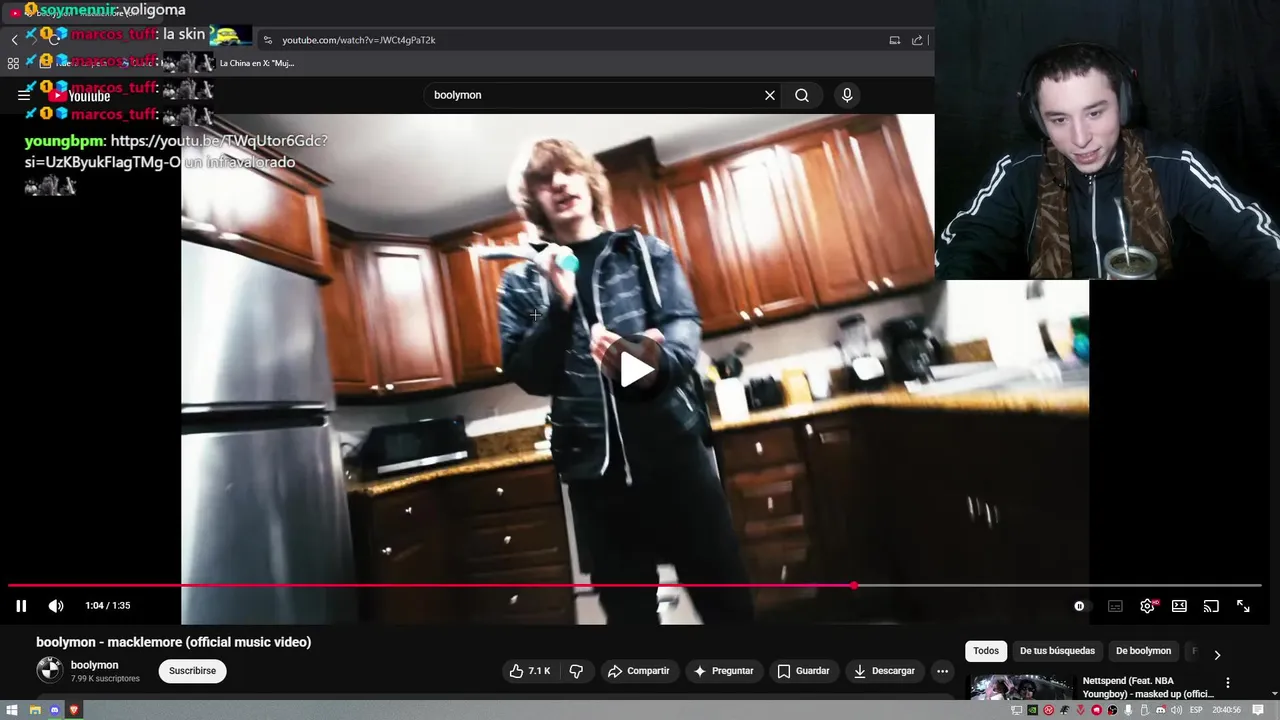Seek using the red video progress bar
The image size is (1280, 720).
pos(634,585)
